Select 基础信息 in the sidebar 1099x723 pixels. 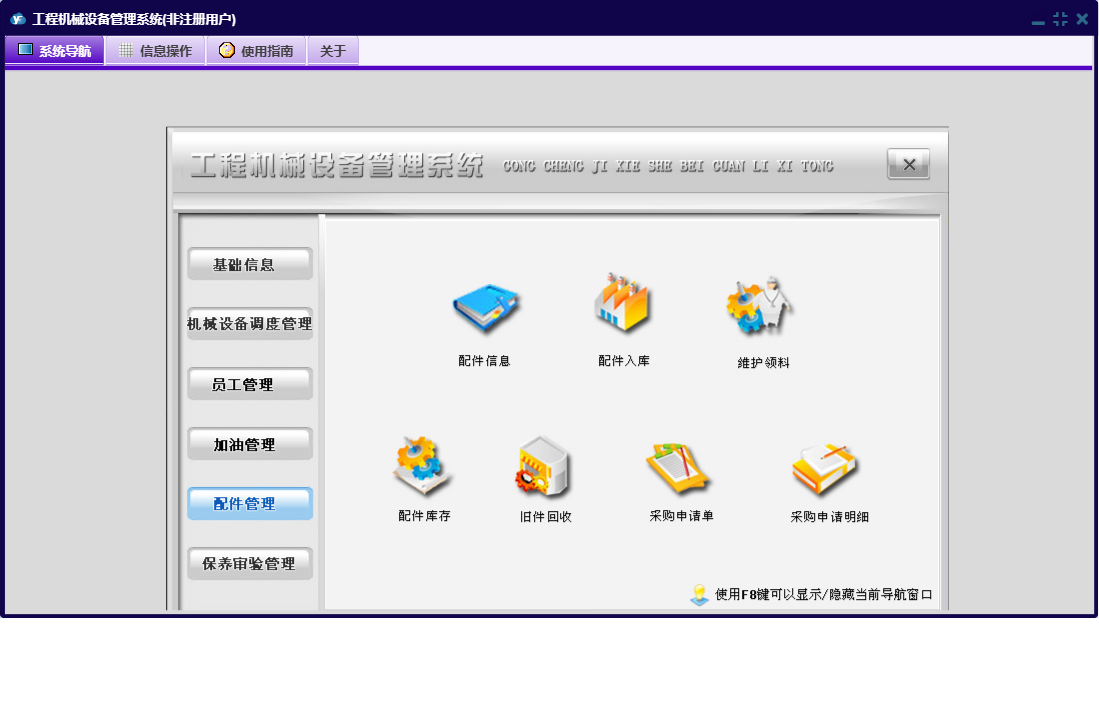coord(250,264)
